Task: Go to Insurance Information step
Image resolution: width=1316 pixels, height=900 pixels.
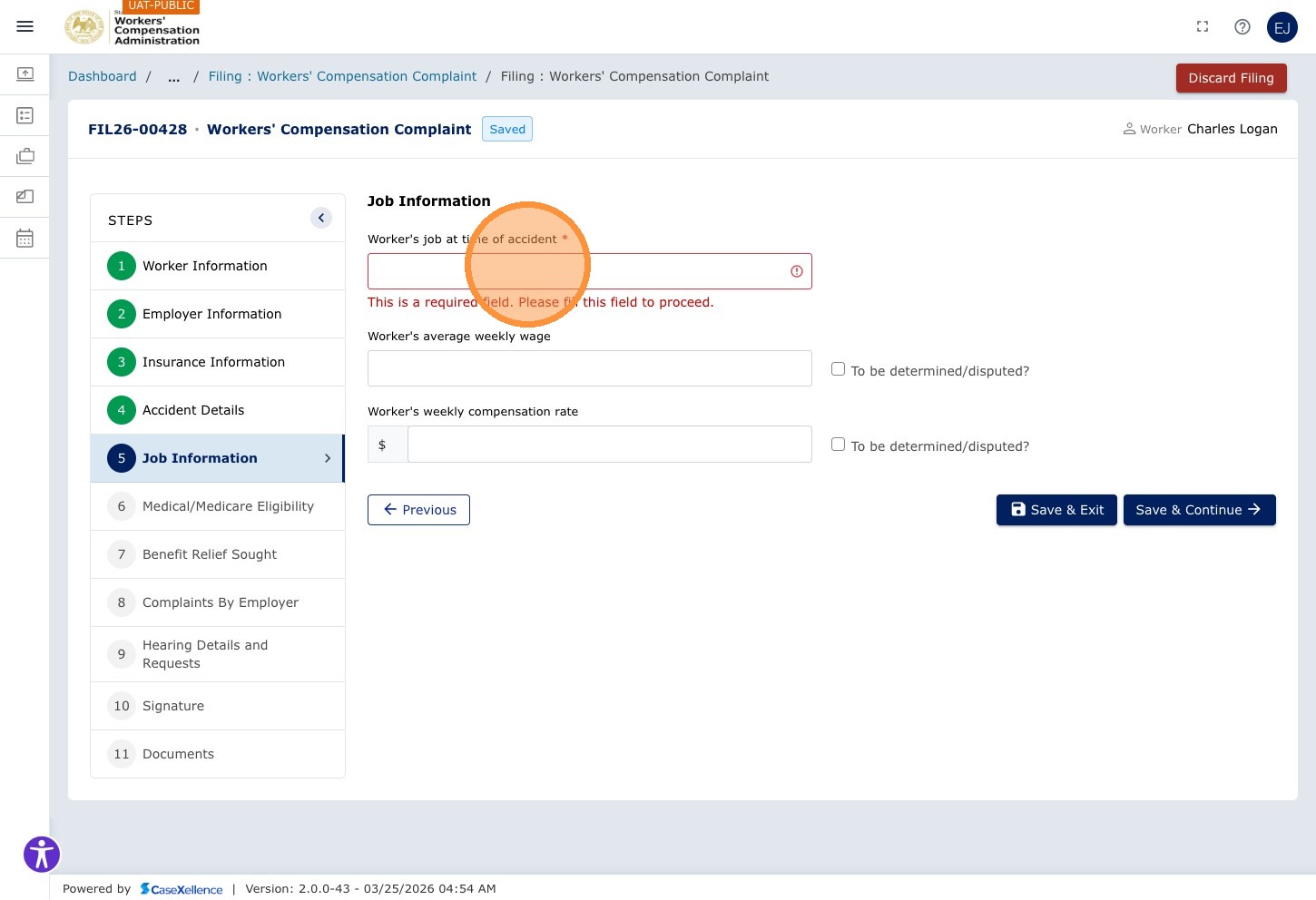Action: (x=218, y=362)
